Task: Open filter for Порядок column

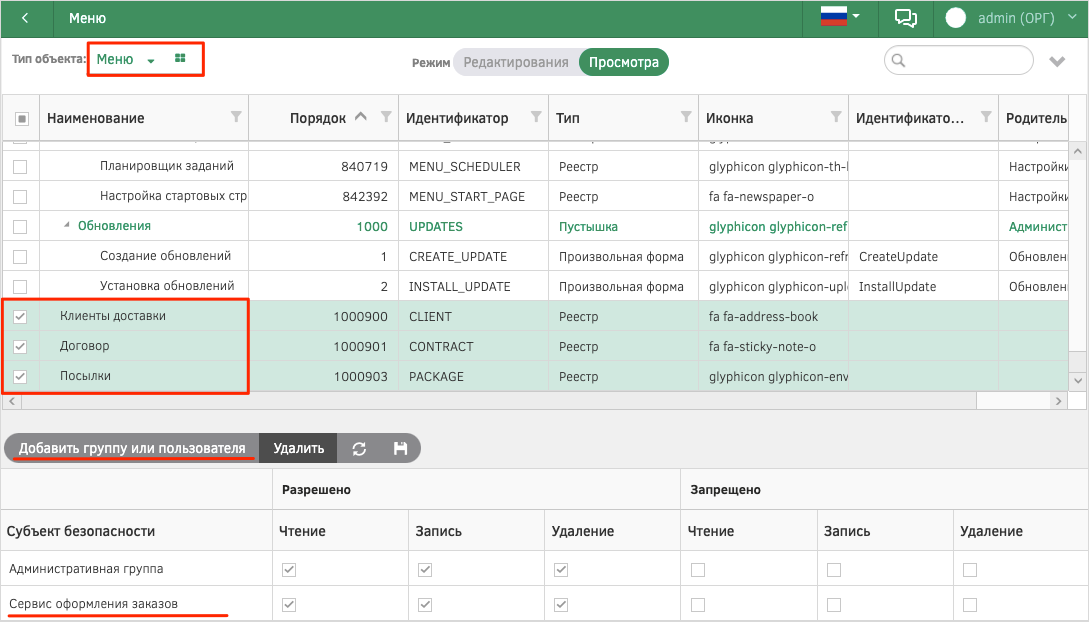Action: click(386, 117)
